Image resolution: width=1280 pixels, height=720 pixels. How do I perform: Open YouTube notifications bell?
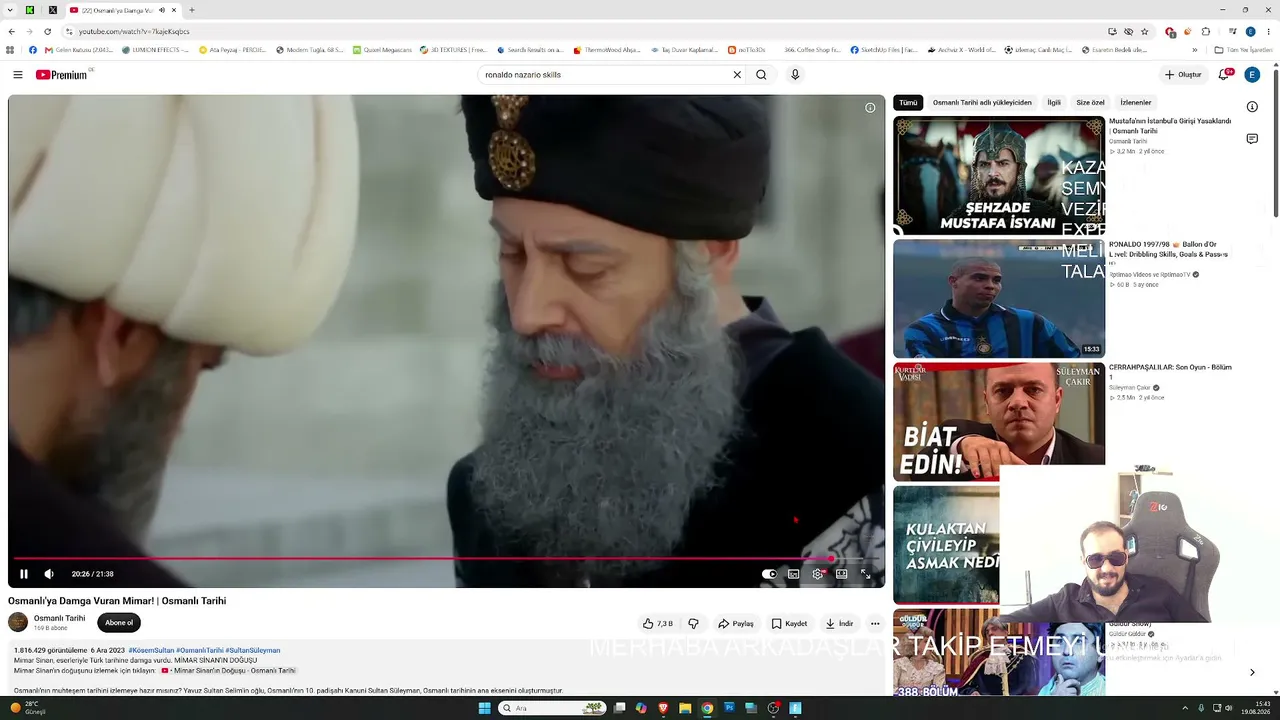pyautogui.click(x=1223, y=75)
